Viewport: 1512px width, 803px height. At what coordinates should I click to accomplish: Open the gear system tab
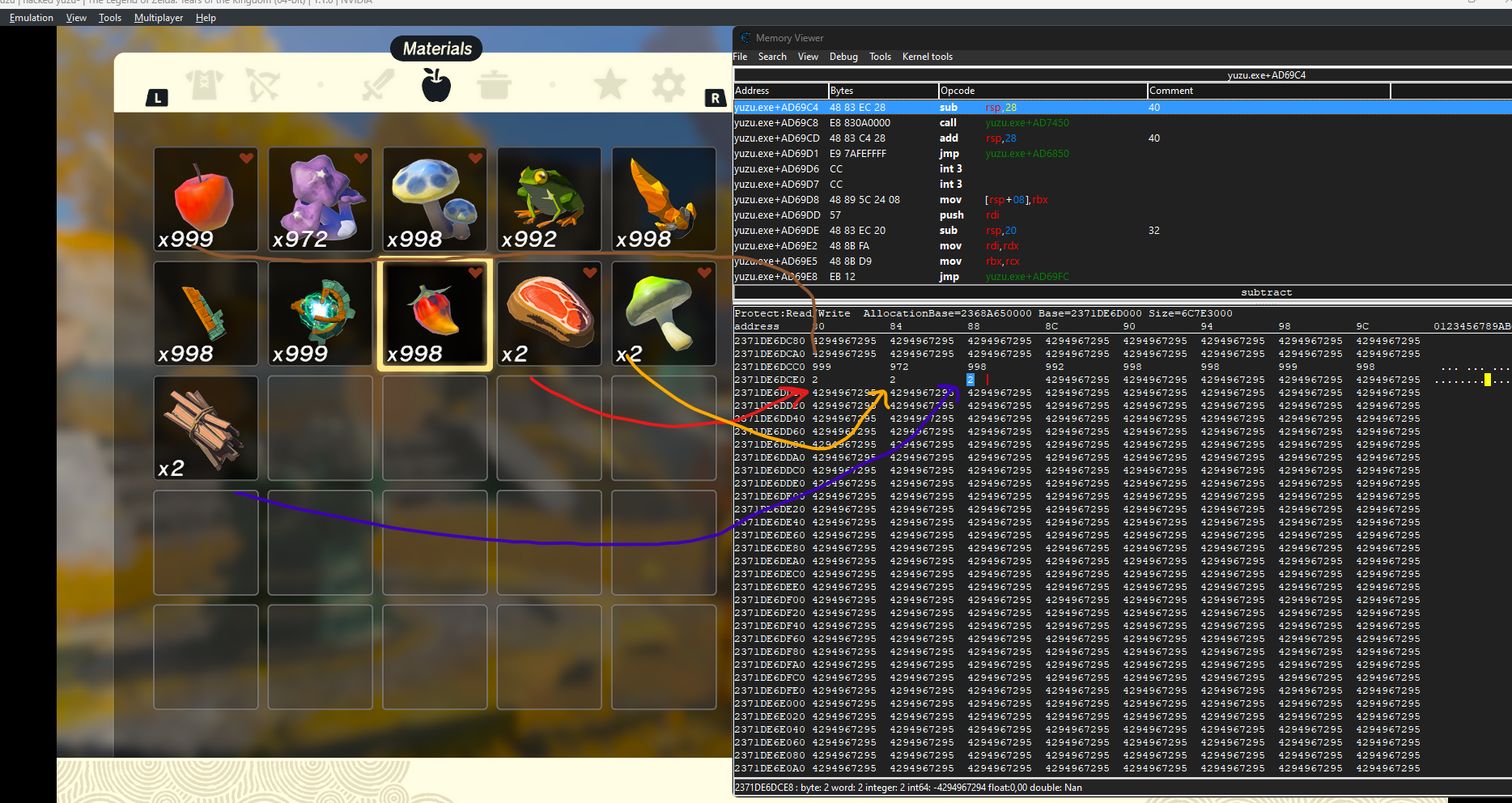coord(669,84)
